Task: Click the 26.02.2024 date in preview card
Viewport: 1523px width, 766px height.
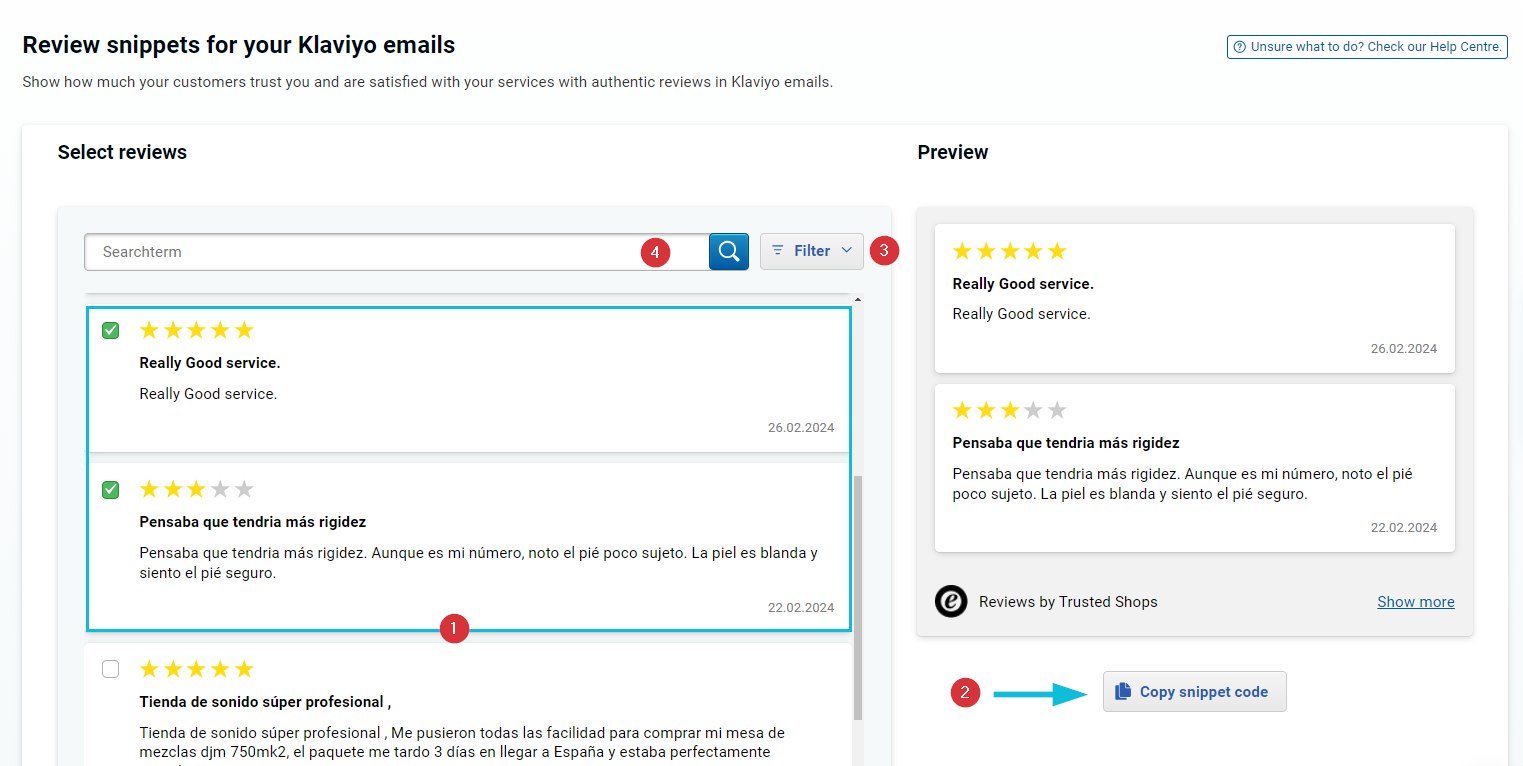Action: pos(1404,349)
